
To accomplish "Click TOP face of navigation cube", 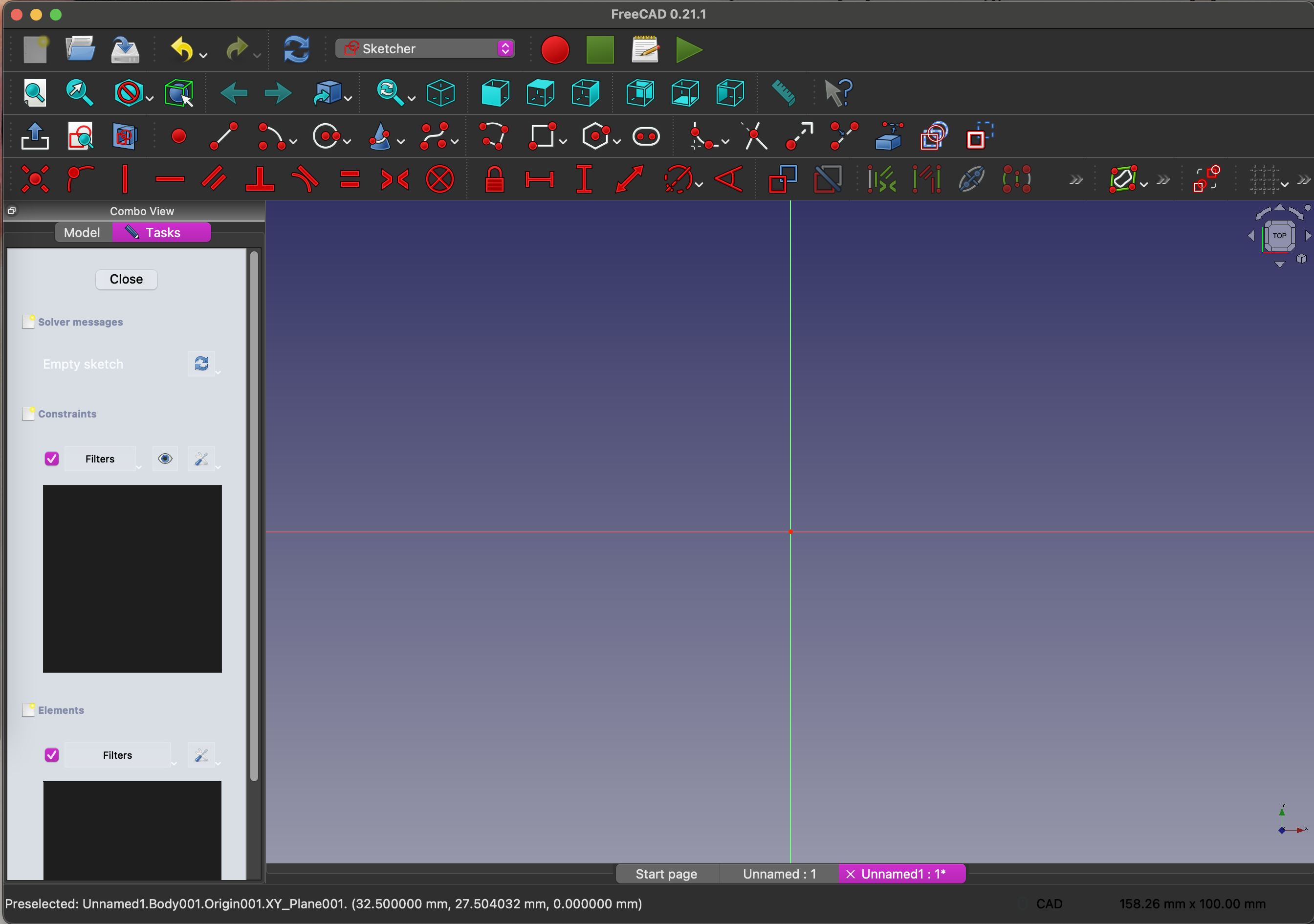I will point(1280,235).
